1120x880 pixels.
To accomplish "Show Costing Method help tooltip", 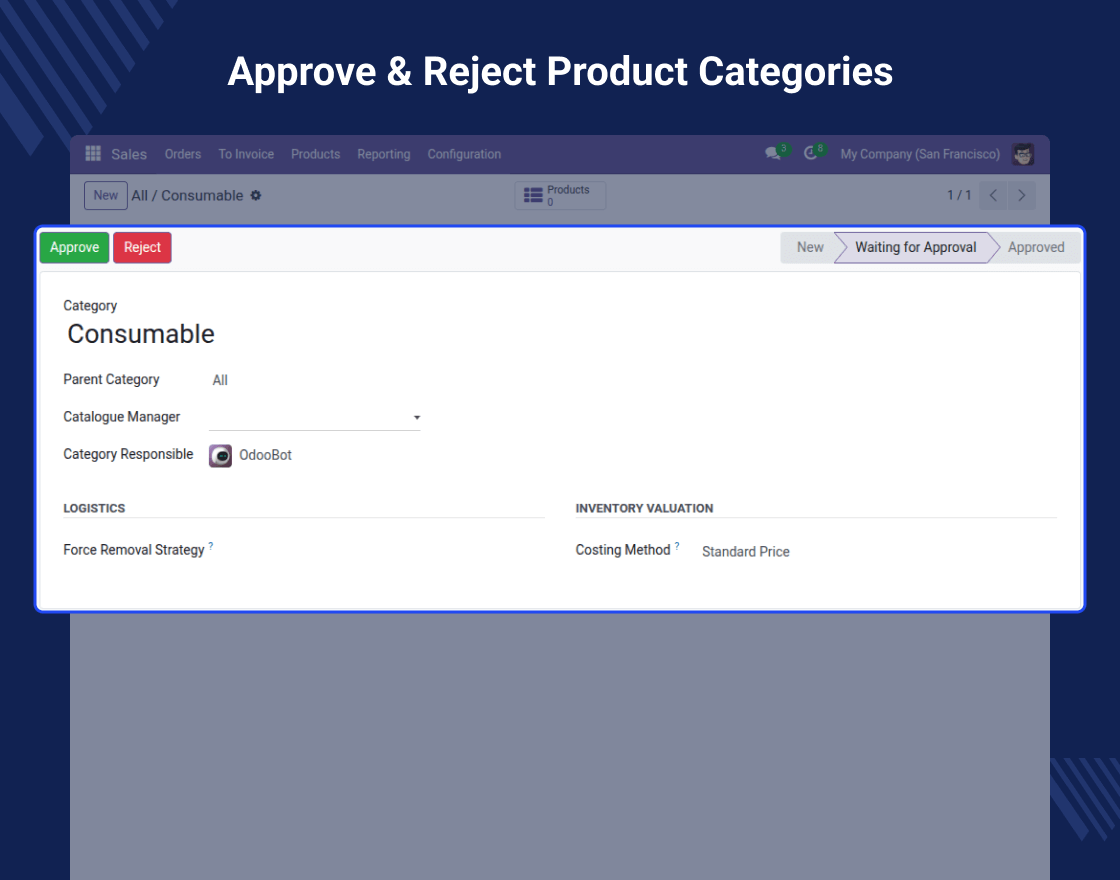I will tap(676, 546).
